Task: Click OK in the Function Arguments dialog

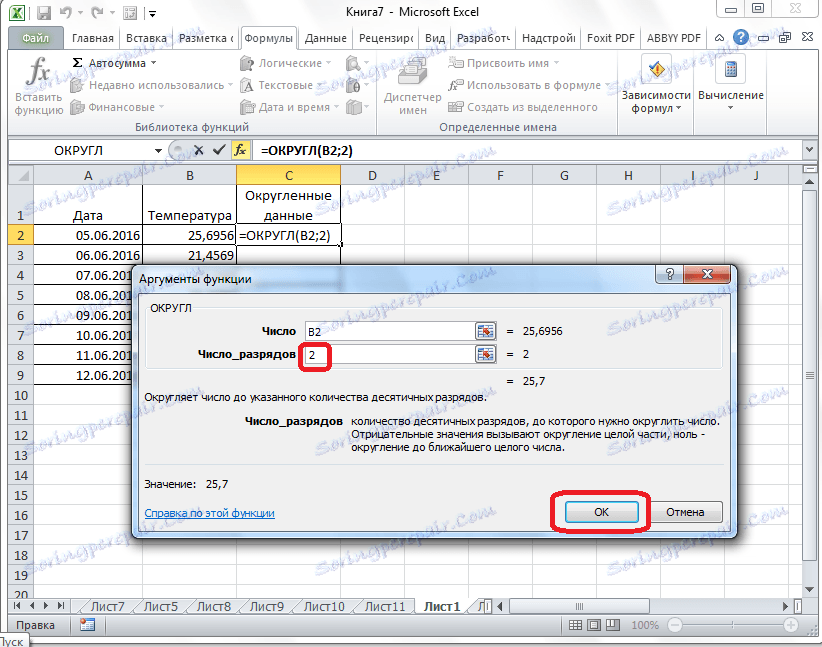Action: click(x=601, y=512)
